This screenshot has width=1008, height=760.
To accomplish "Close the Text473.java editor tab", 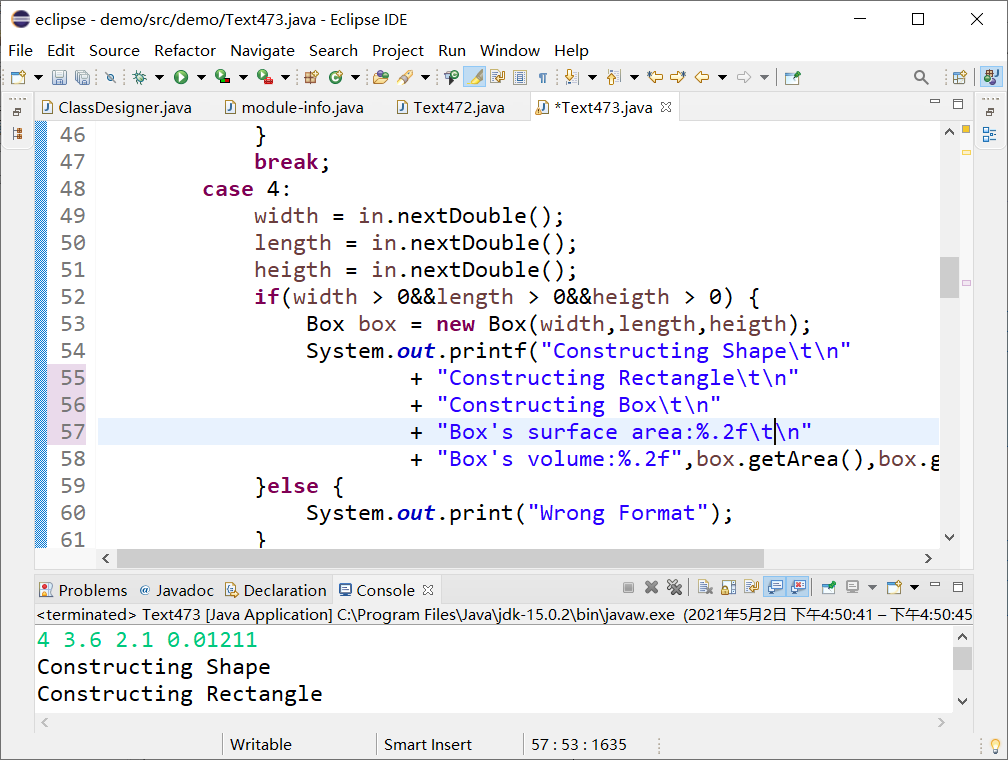I will tap(666, 106).
